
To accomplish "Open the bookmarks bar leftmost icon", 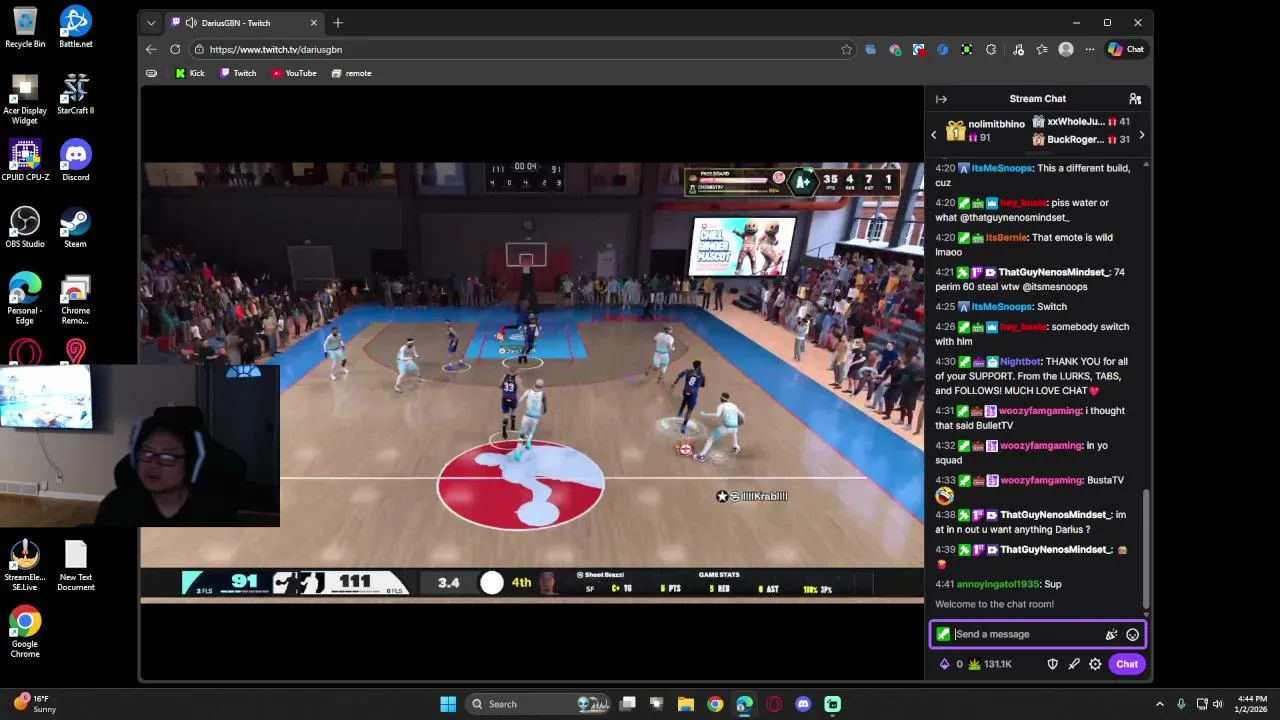I will pos(151,73).
